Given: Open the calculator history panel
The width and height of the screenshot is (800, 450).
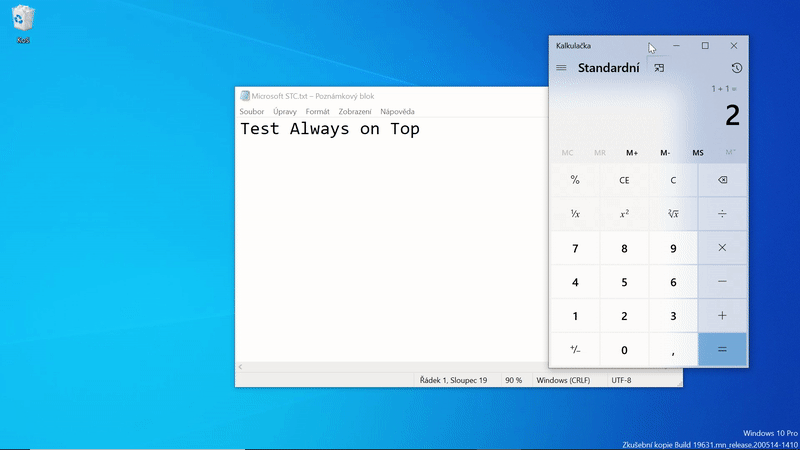Looking at the screenshot, I should pos(736,68).
